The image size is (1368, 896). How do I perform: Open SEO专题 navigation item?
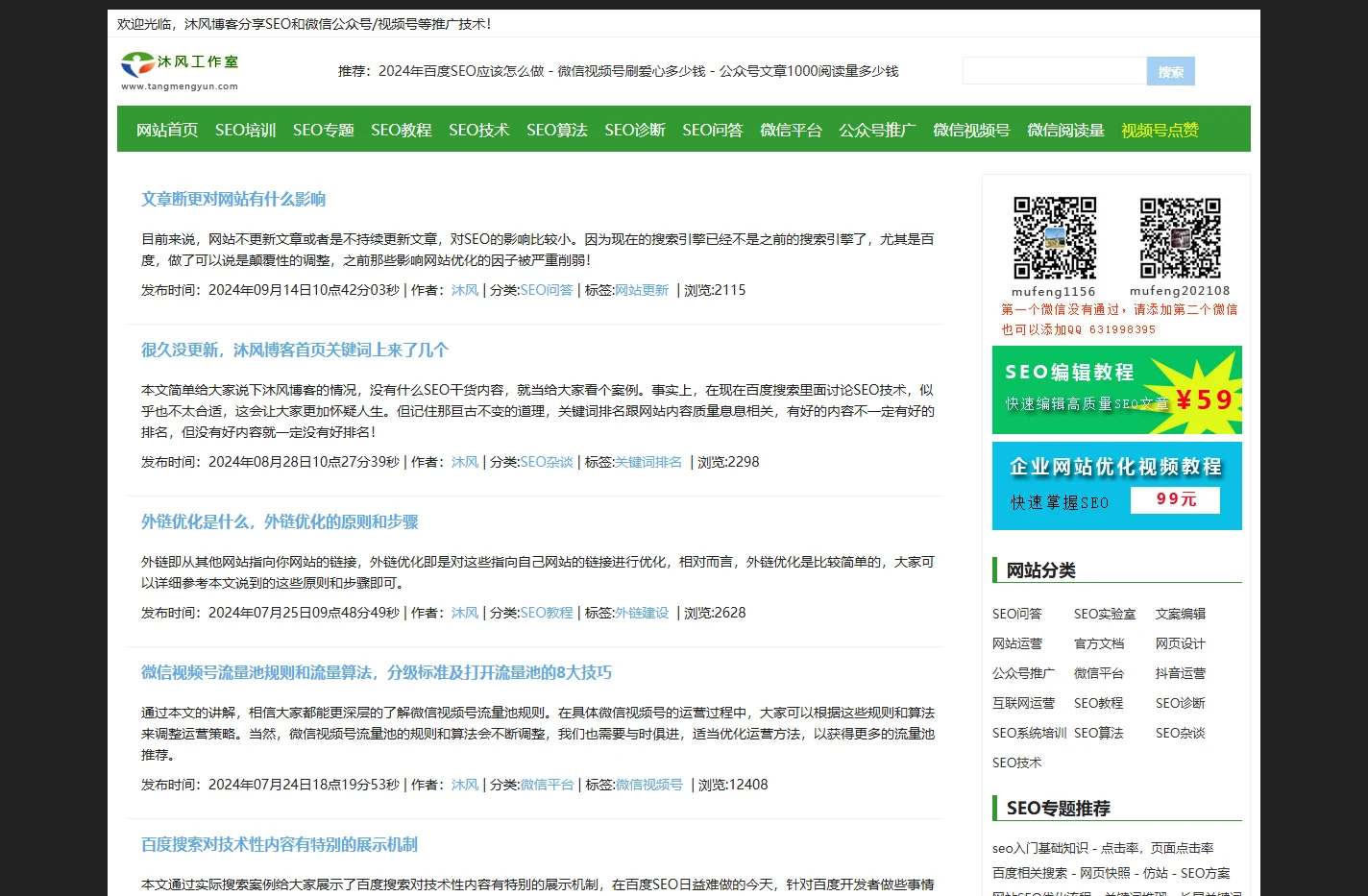coord(324,130)
